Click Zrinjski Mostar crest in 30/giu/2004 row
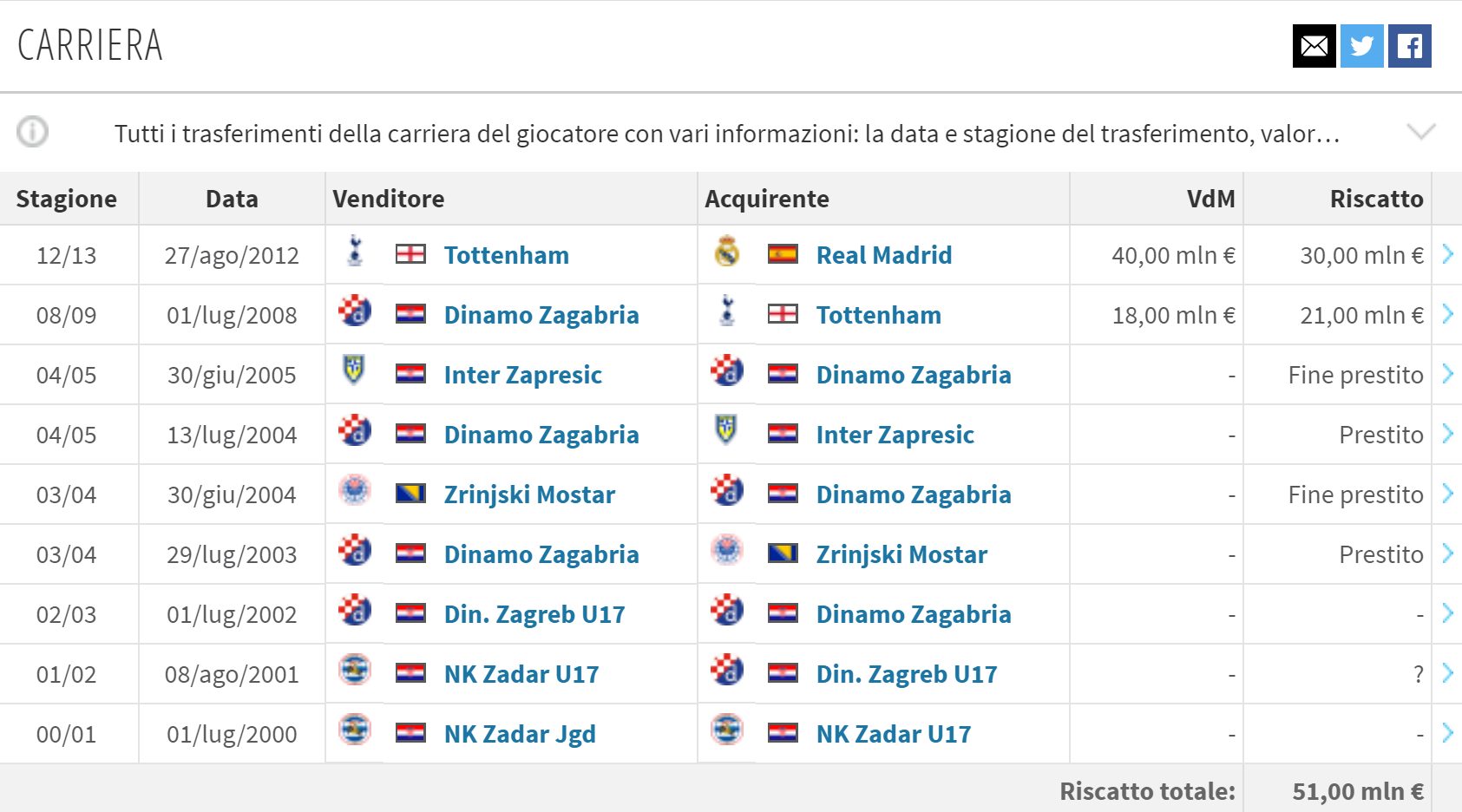Image resolution: width=1462 pixels, height=812 pixels. [x=354, y=492]
